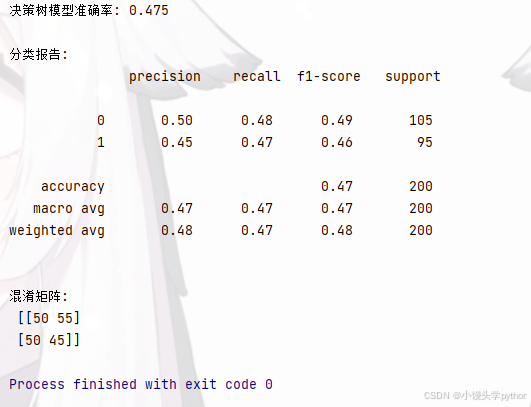Click the recall column header
This screenshot has height=407, width=531.
pos(257,77)
